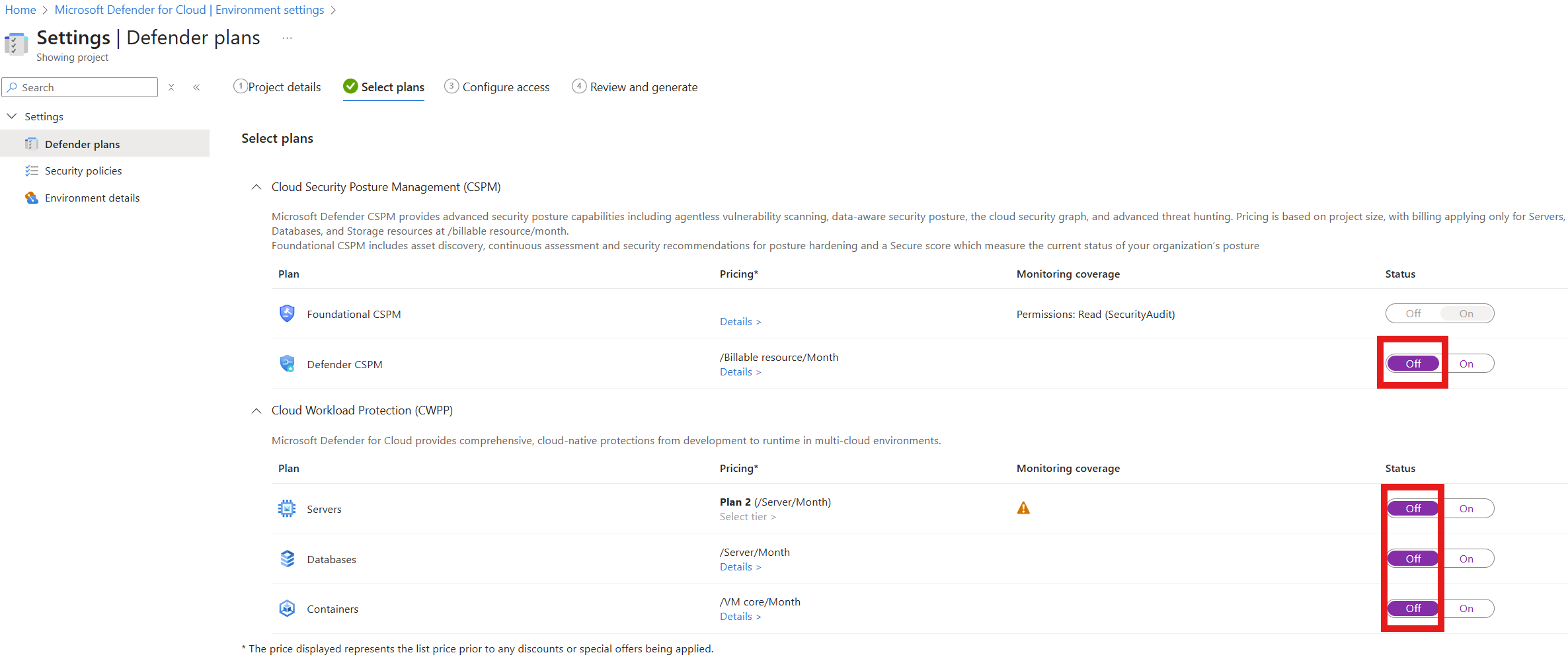Turn Servers plan On

1466,508
